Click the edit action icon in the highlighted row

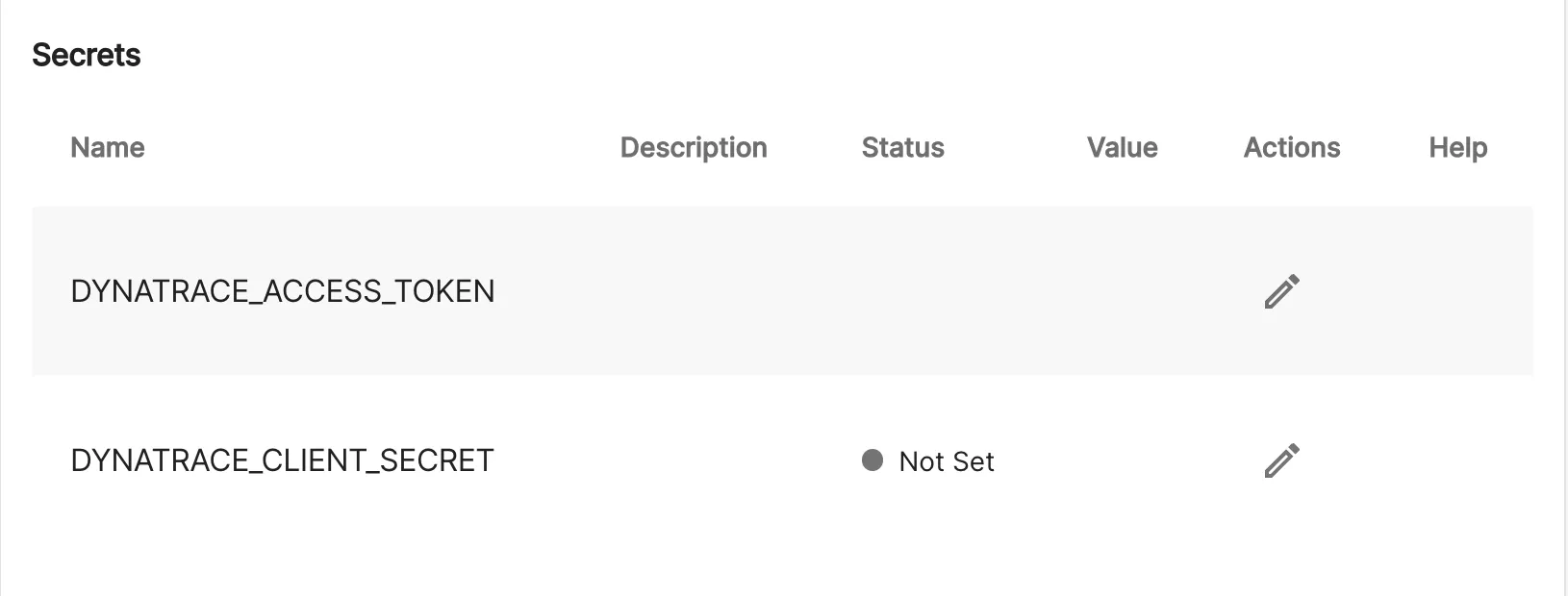point(1282,291)
